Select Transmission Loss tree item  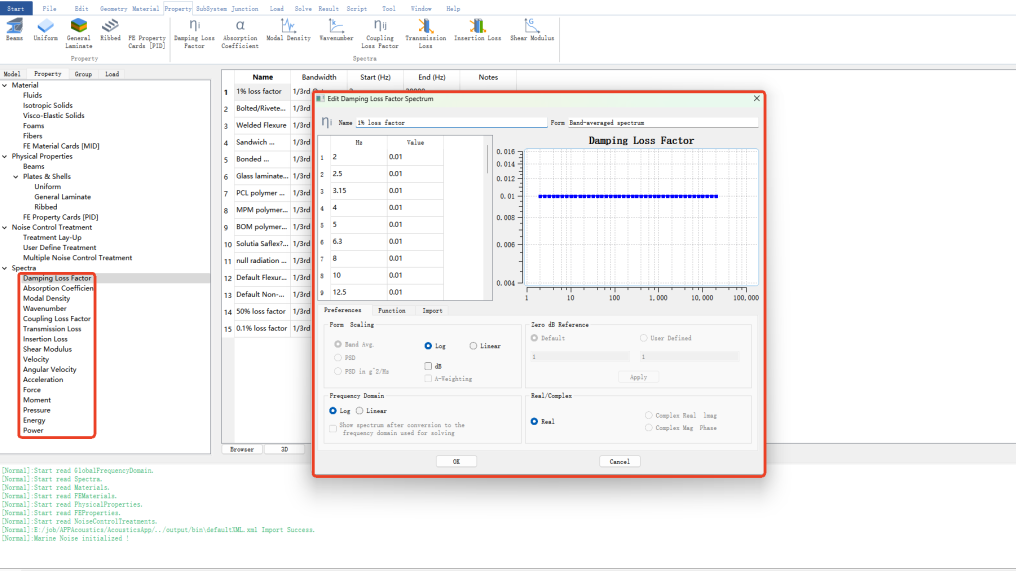pyautogui.click(x=52, y=329)
